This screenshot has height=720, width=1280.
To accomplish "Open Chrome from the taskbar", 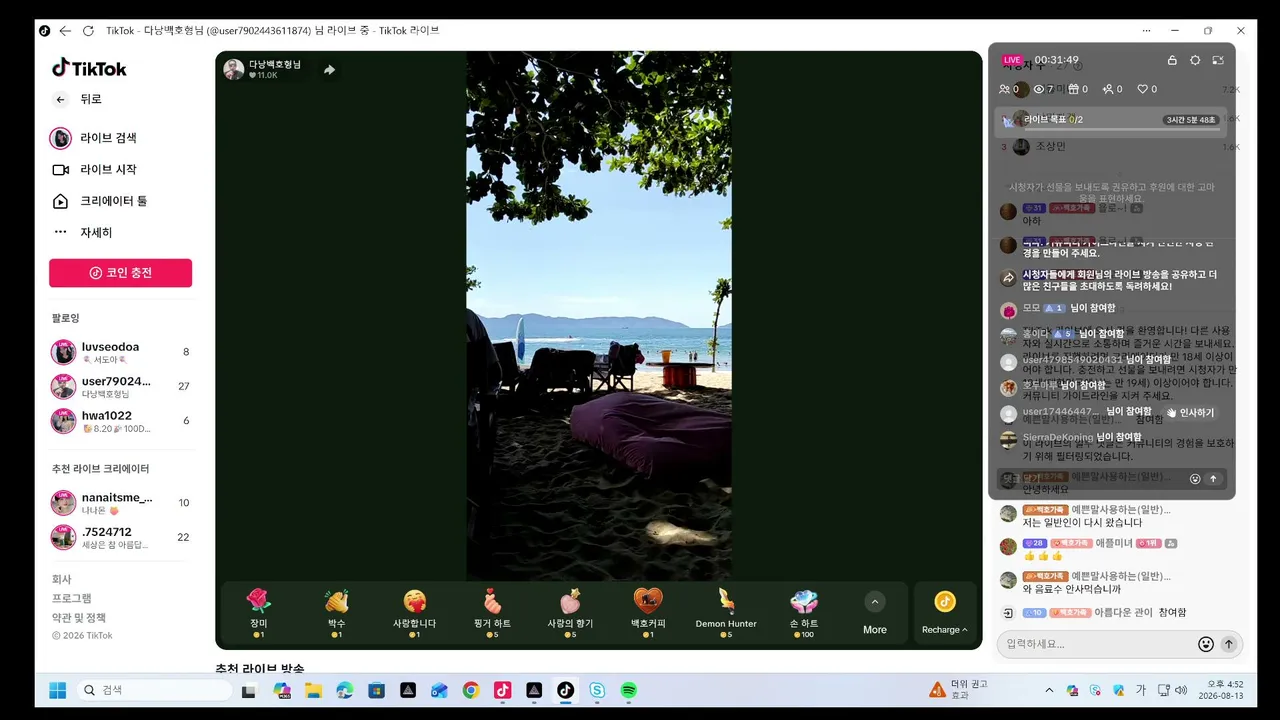I will (471, 690).
